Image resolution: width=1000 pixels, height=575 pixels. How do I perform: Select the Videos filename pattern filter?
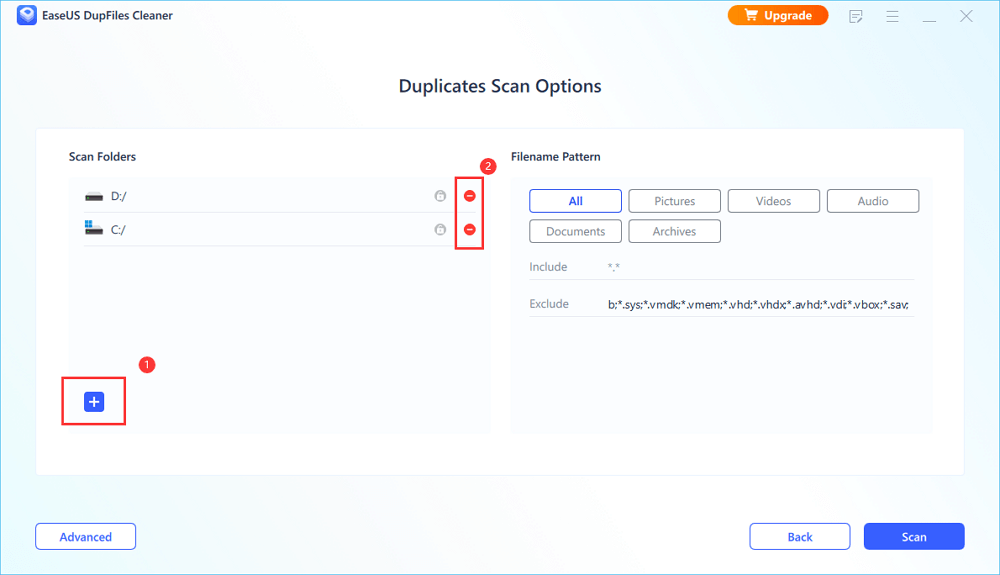coord(774,201)
